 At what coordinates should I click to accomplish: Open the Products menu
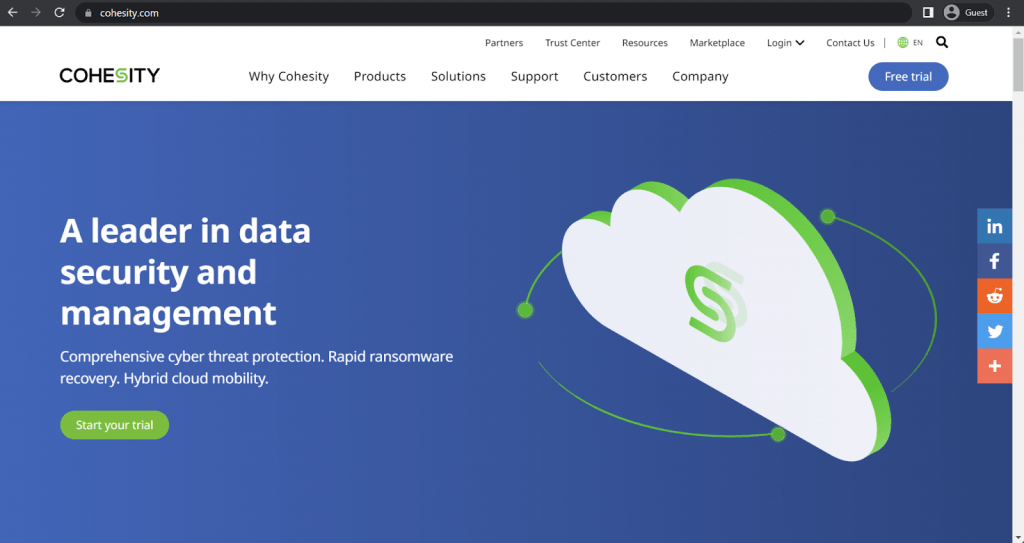(380, 76)
